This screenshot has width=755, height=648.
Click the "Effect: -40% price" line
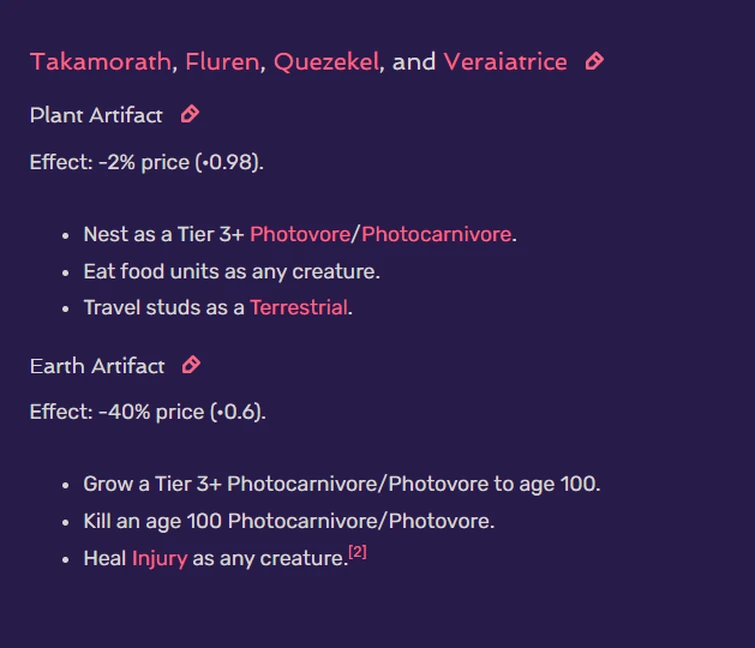coord(147,412)
